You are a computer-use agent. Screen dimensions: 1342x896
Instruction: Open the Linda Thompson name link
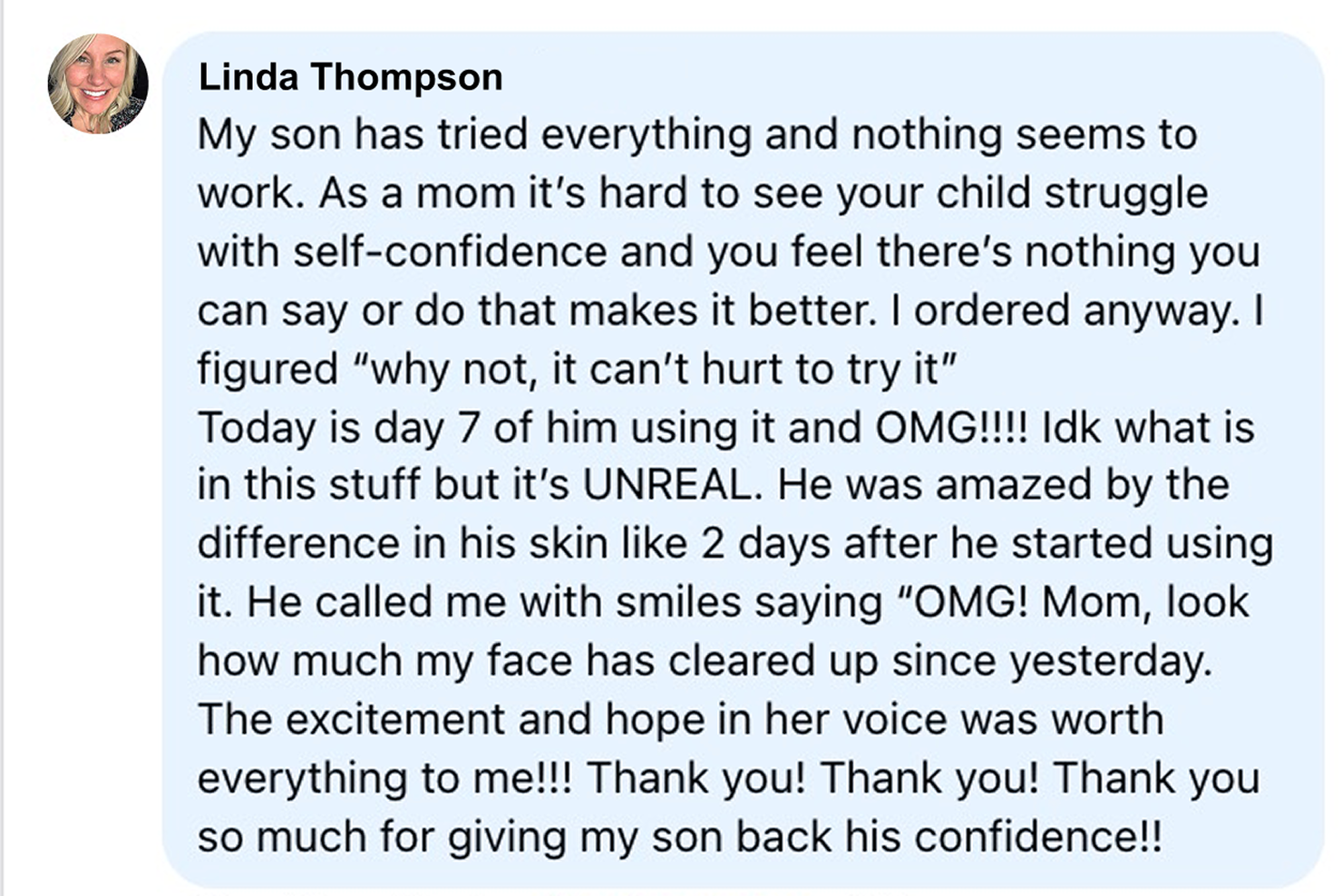350,77
